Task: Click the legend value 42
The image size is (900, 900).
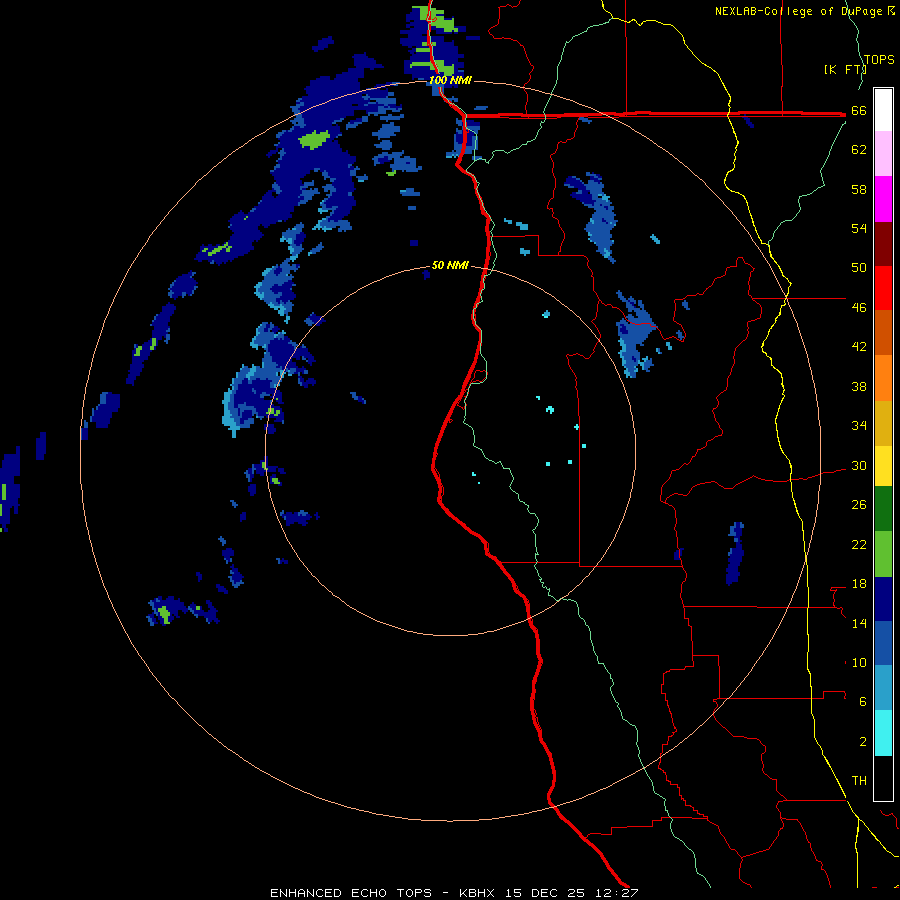Action: (x=859, y=347)
